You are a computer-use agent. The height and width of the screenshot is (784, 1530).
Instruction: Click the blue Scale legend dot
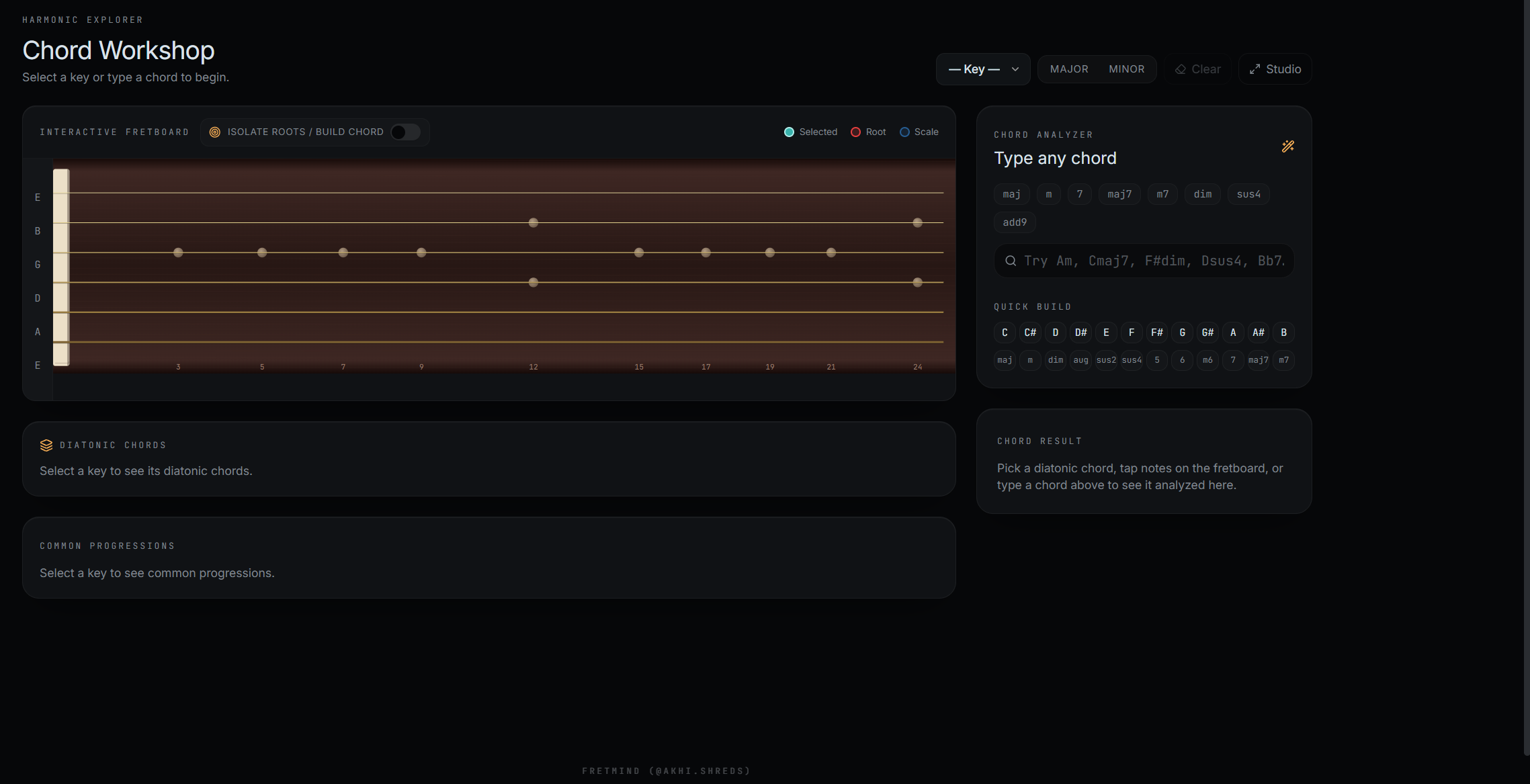904,132
